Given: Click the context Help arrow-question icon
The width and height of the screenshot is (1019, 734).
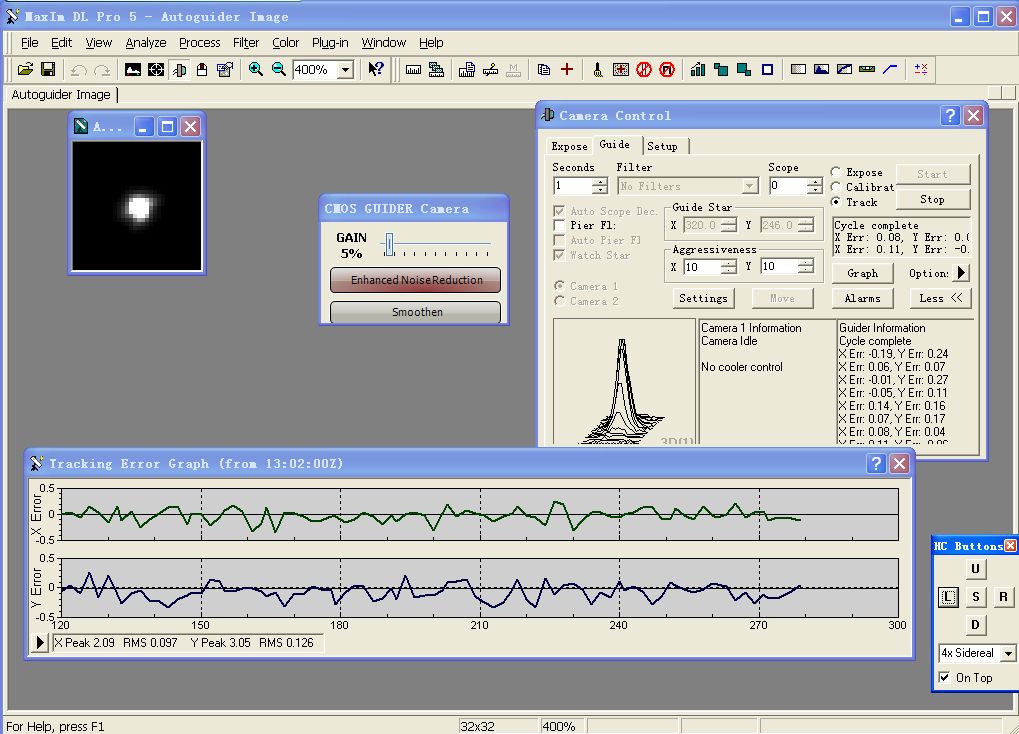Looking at the screenshot, I should [x=376, y=69].
